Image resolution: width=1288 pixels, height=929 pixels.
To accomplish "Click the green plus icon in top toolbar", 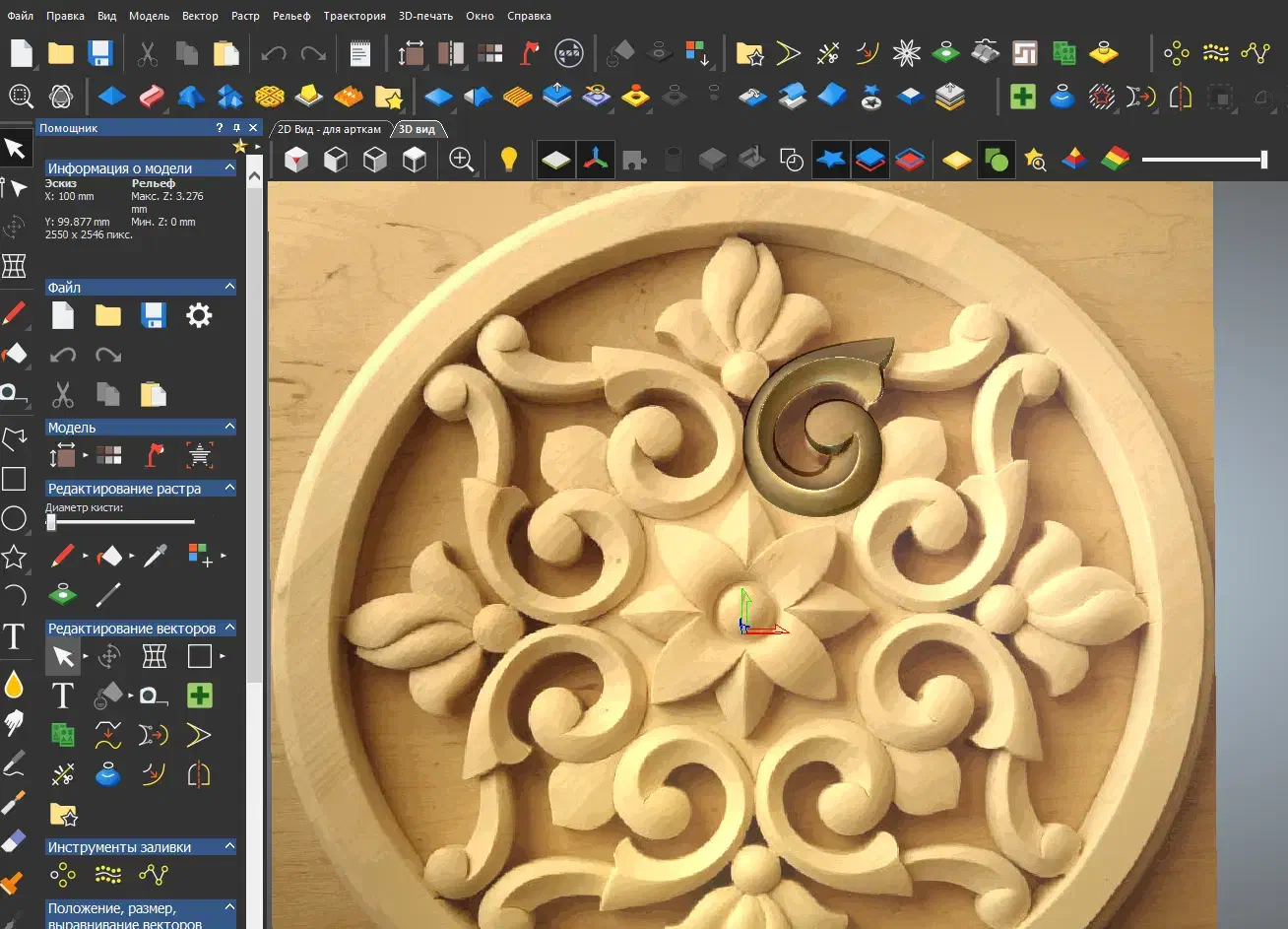I will click(1023, 97).
